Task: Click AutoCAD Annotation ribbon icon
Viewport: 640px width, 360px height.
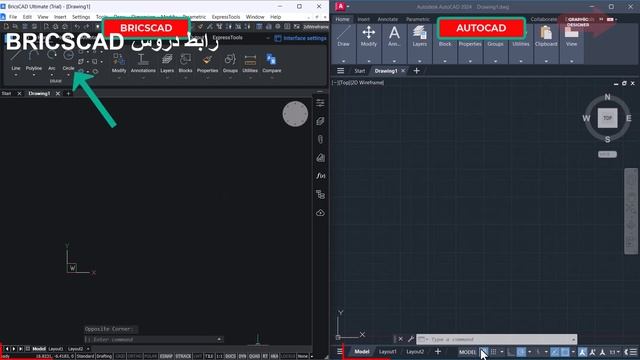Action: pyautogui.click(x=394, y=33)
